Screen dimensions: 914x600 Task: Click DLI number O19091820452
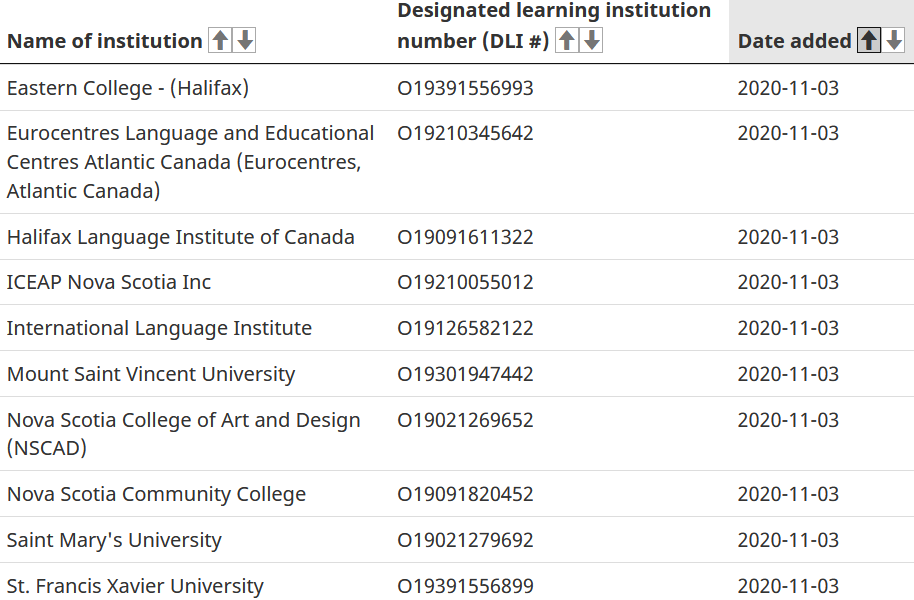click(x=465, y=494)
